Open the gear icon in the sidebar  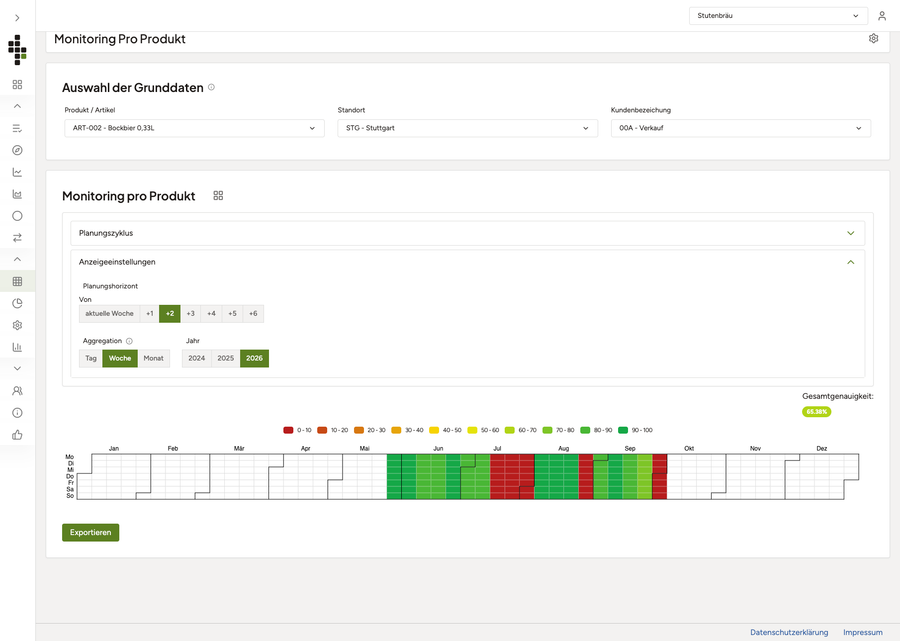point(17,325)
